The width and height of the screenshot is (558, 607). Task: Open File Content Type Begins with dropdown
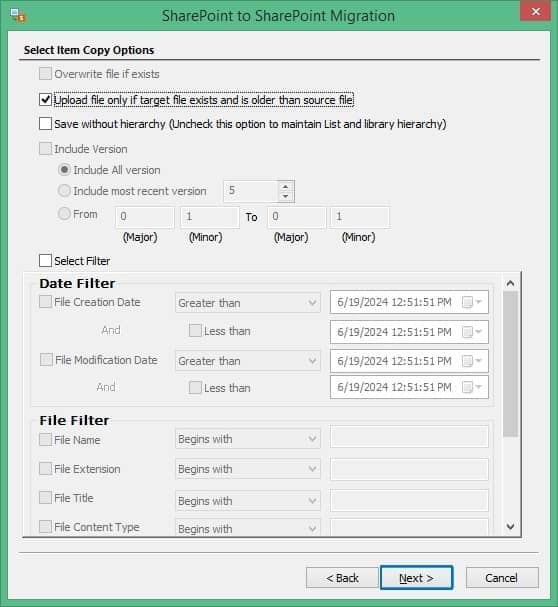[x=248, y=528]
